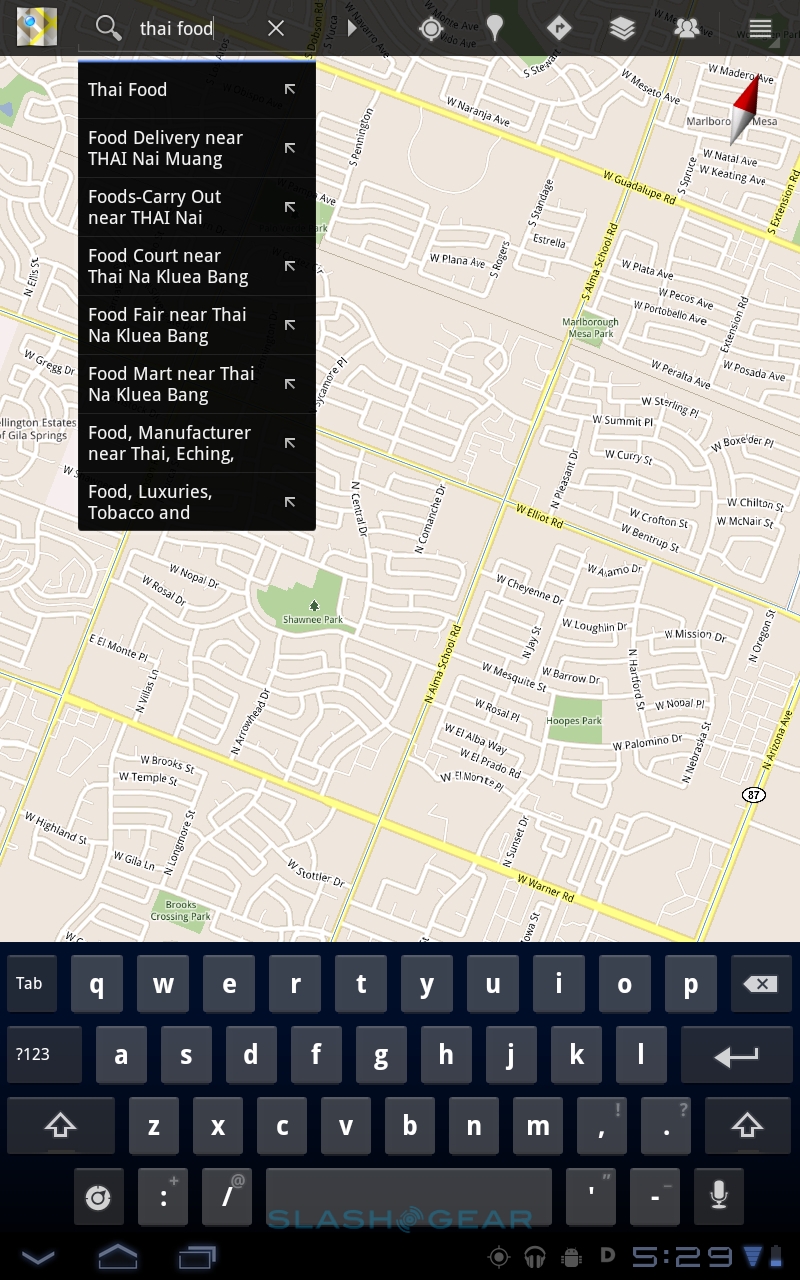The image size is (800, 1280).
Task: Open the map Layers icon
Action: point(622,28)
